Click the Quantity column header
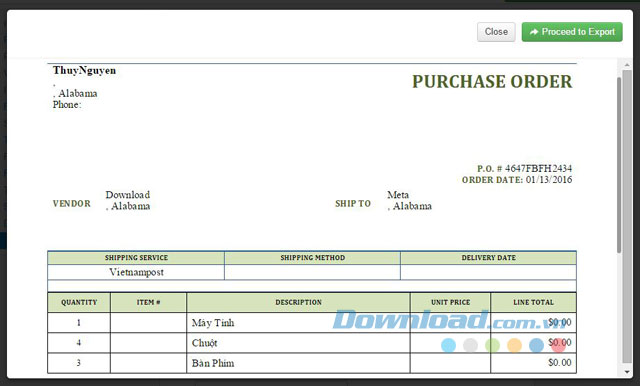The width and height of the screenshot is (640, 386). 79,302
